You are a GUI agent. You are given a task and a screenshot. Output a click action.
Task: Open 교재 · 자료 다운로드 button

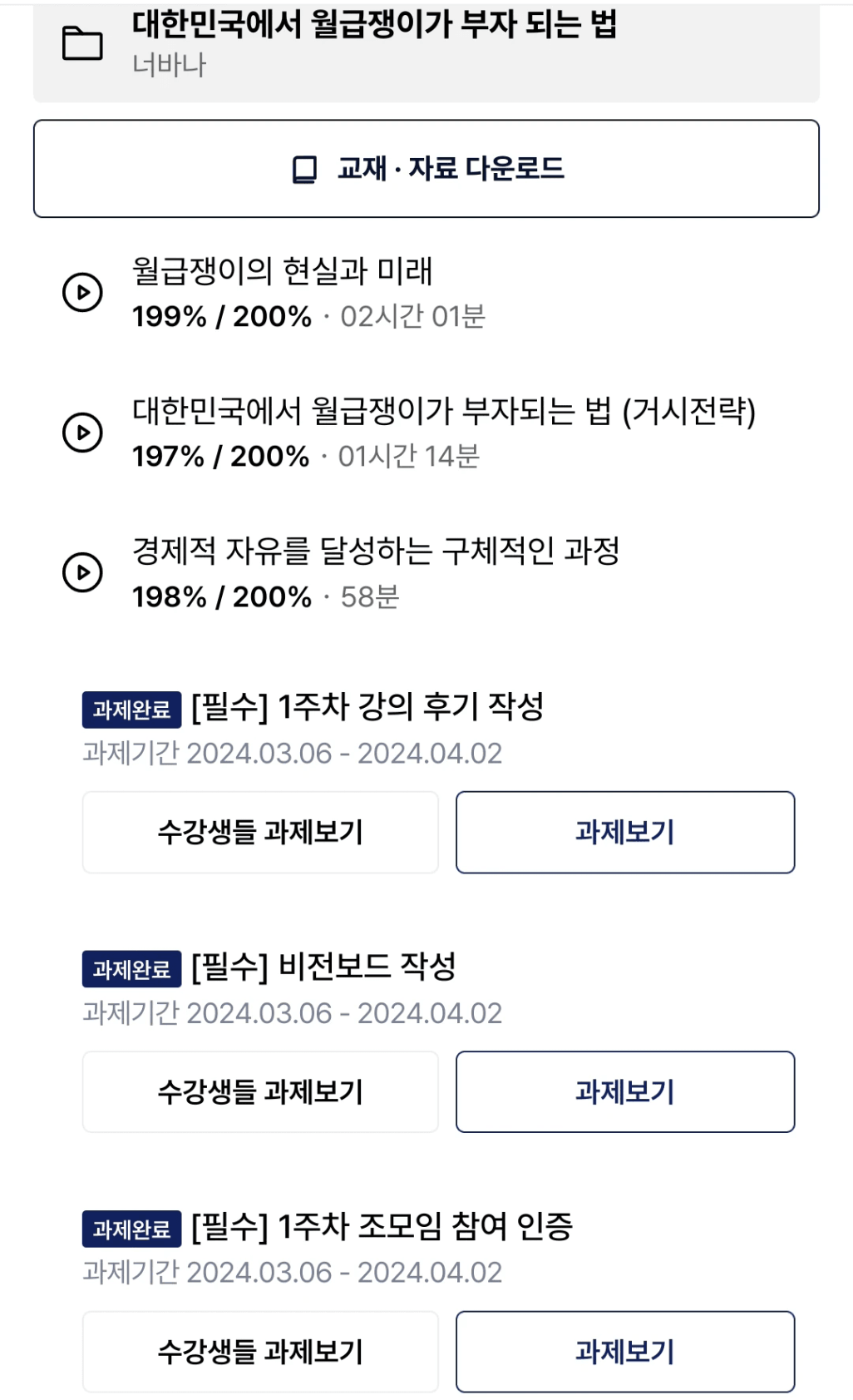click(x=426, y=169)
